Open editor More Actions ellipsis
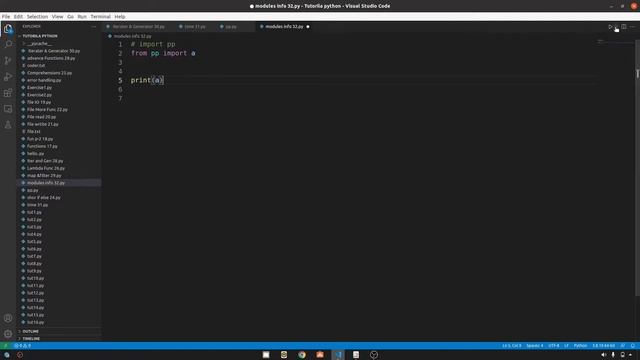The image size is (640, 360). click(632, 27)
